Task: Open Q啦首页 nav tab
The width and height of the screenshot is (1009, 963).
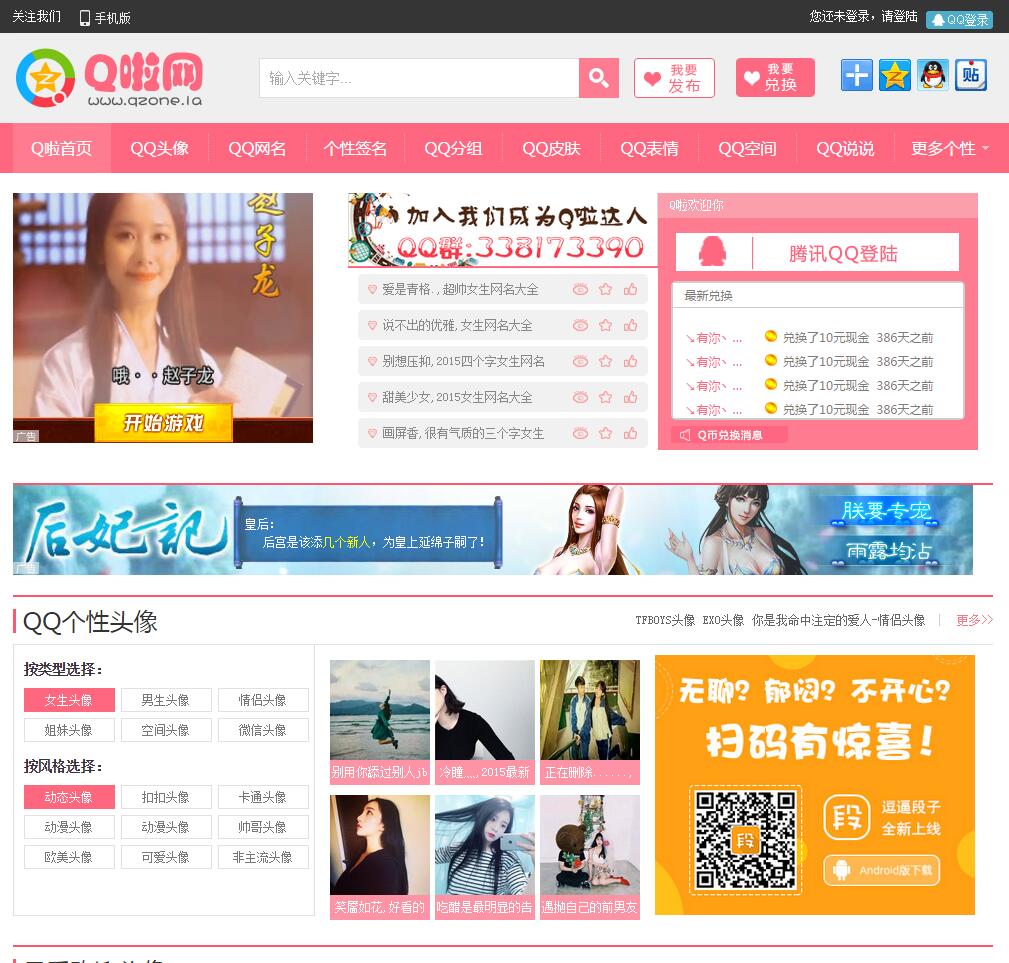Action: [62, 149]
